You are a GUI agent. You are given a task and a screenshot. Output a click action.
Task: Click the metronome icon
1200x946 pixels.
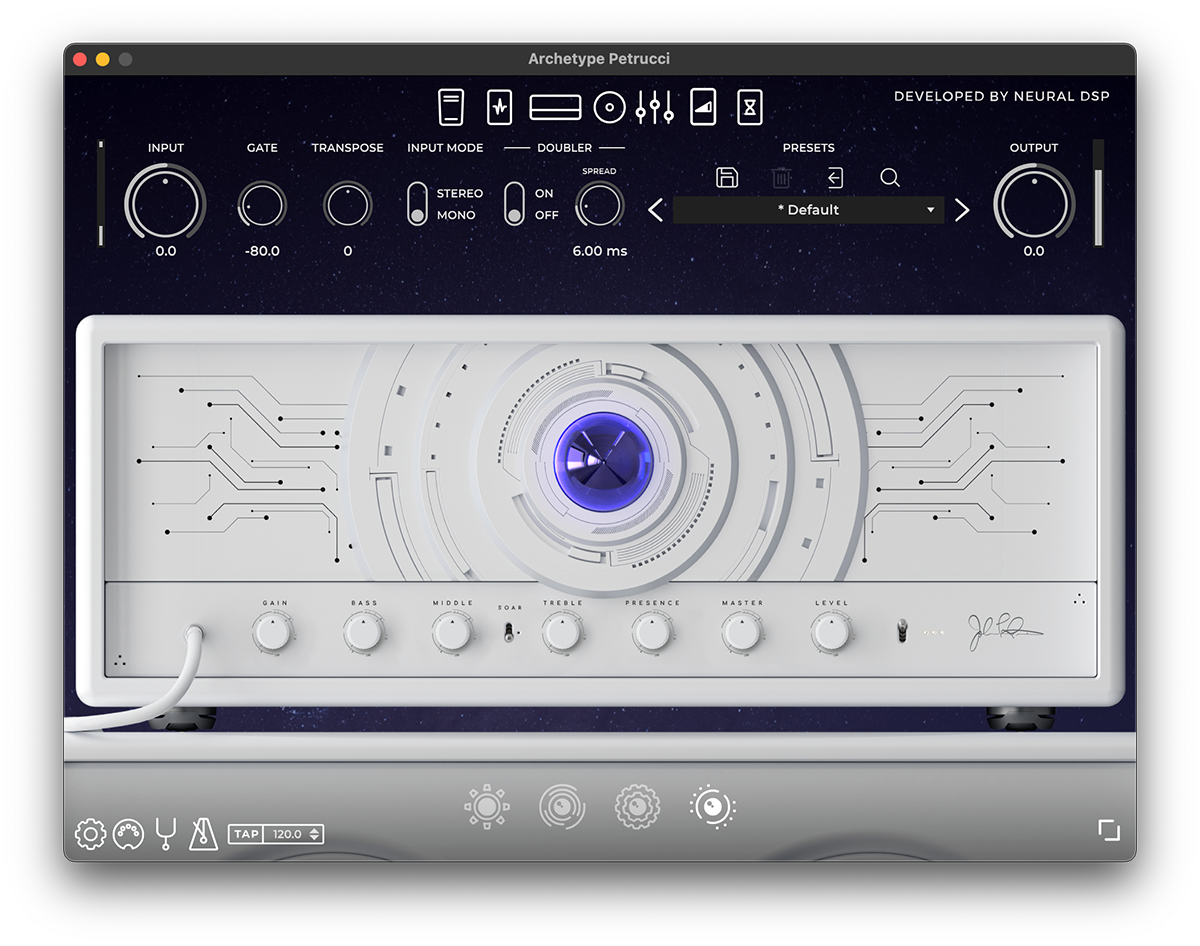pyautogui.click(x=205, y=833)
